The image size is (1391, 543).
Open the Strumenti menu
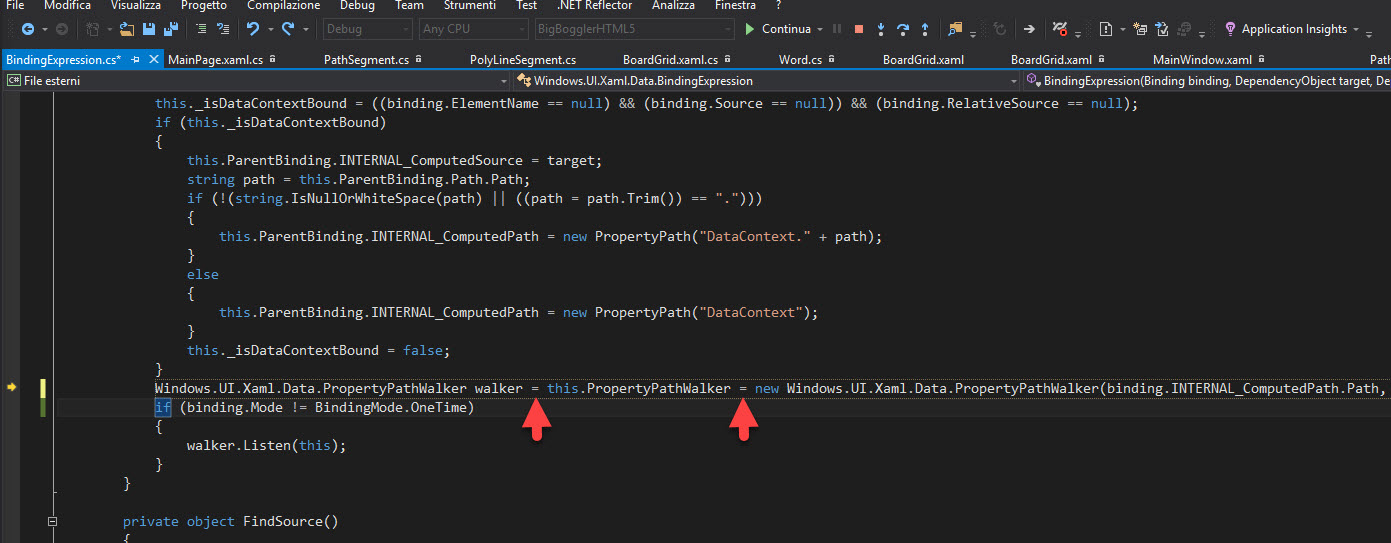(469, 6)
